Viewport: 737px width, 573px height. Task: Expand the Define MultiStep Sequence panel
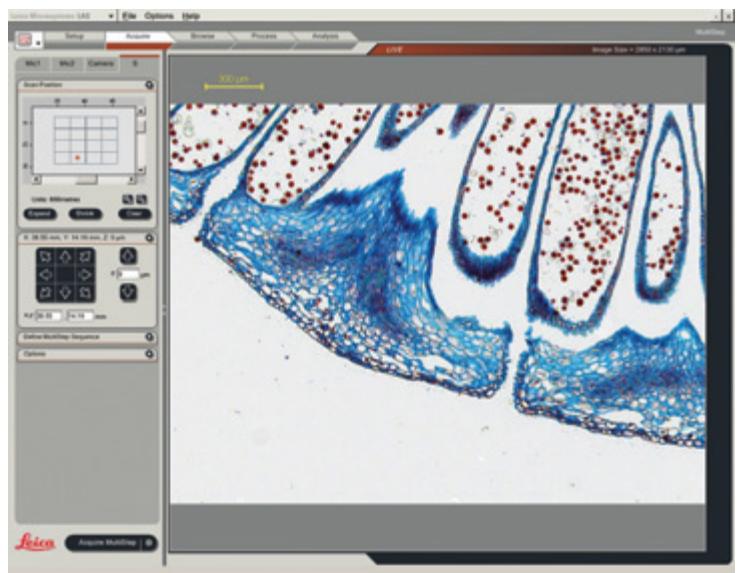coord(149,337)
